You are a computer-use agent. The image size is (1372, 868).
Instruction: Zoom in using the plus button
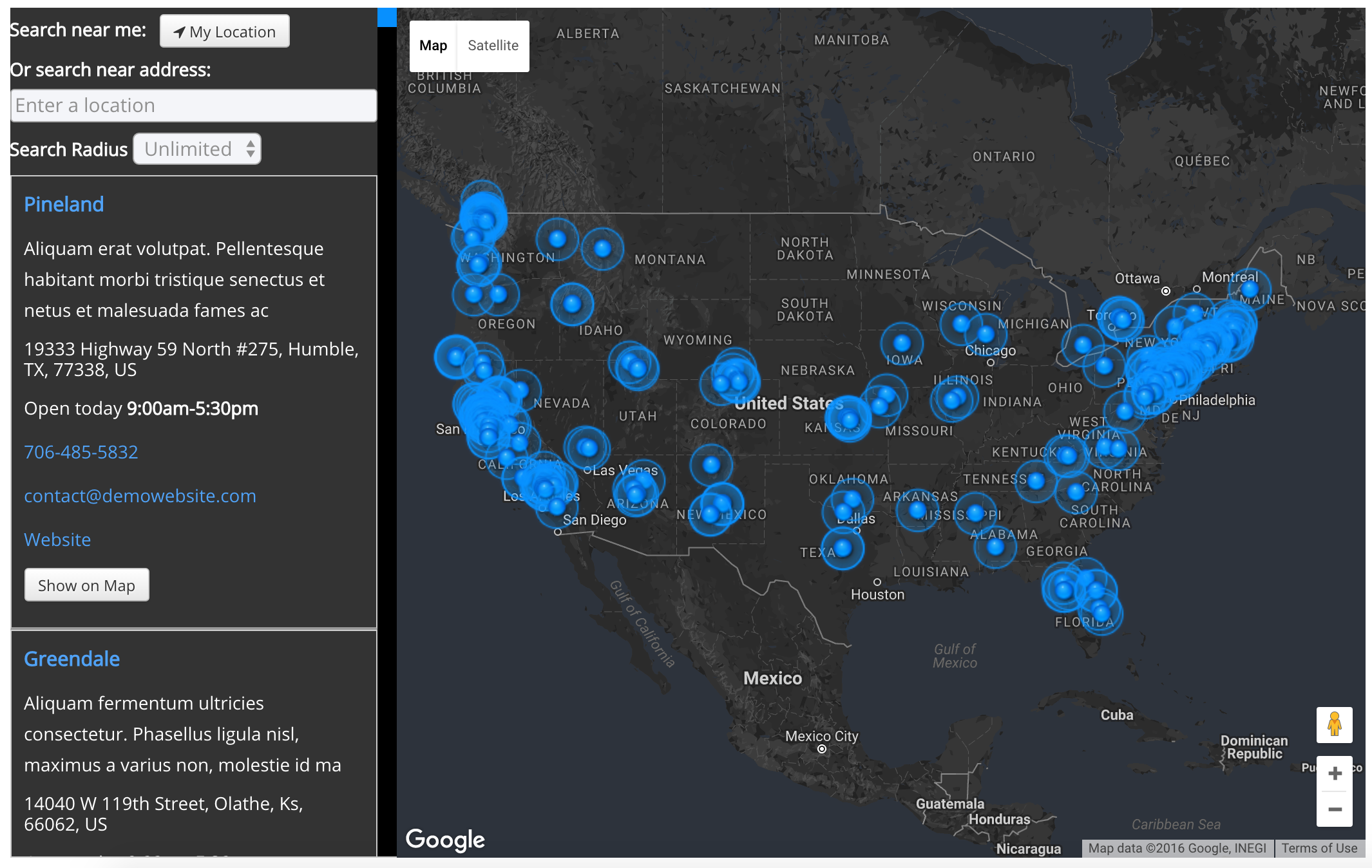1335,773
